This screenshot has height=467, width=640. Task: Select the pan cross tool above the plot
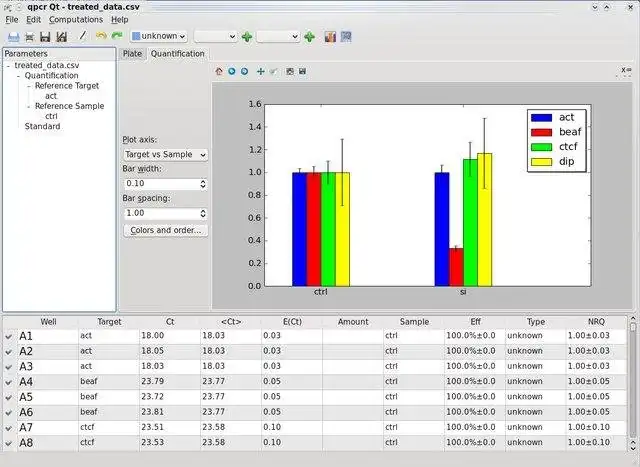coord(260,71)
